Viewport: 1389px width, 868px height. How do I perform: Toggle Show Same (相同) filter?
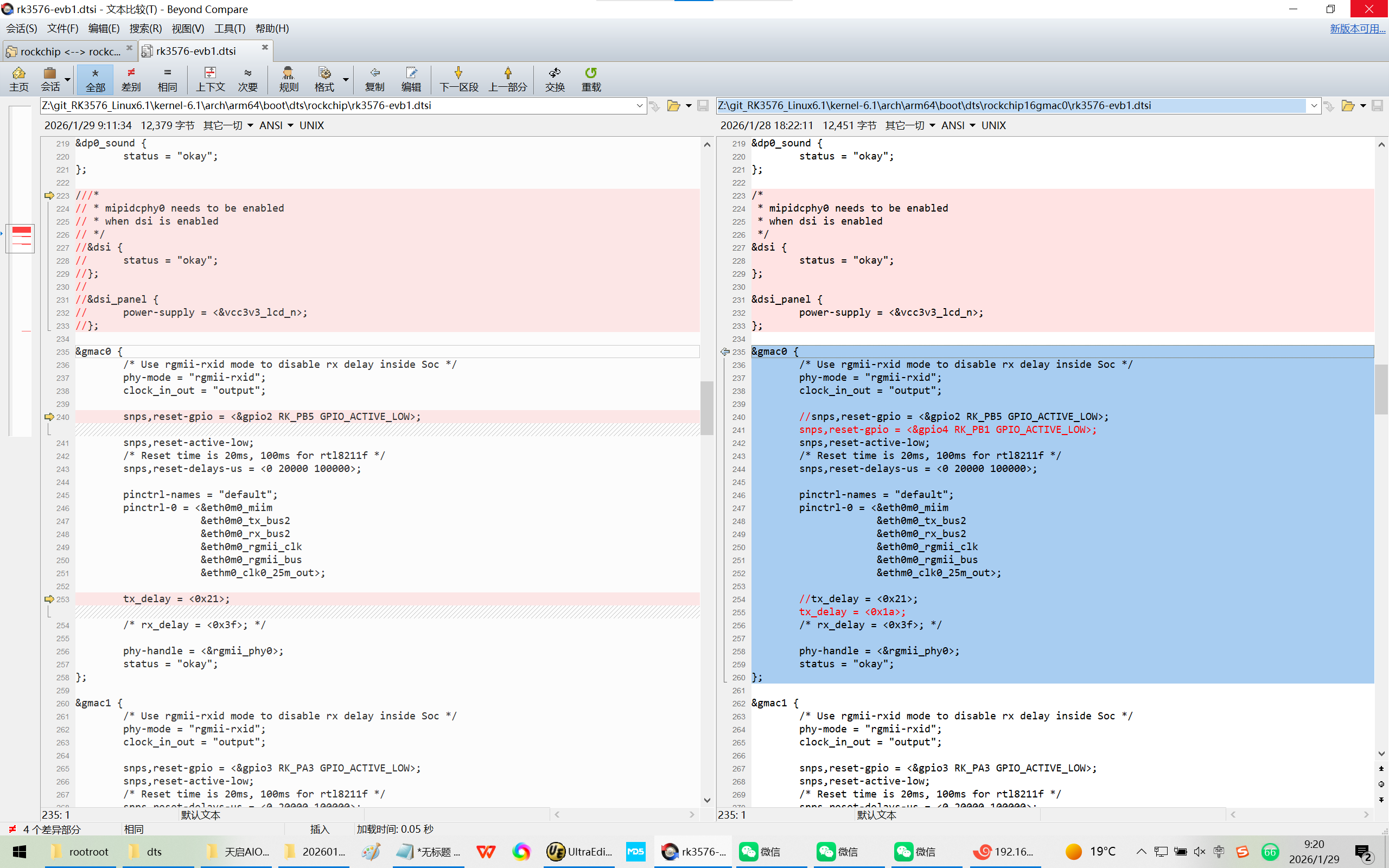point(167,79)
